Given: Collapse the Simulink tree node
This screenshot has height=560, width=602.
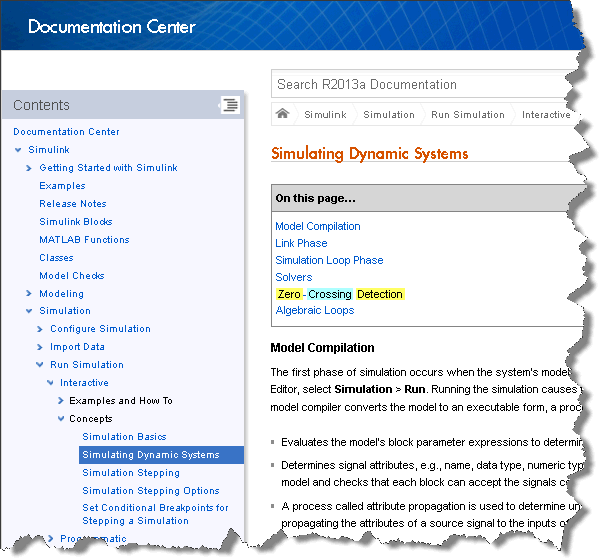Looking at the screenshot, I should coord(18,150).
